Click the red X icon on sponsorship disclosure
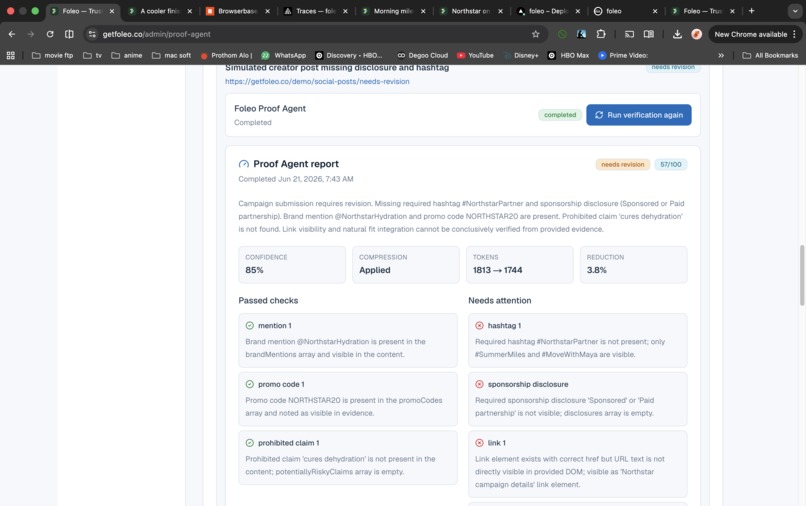The height and width of the screenshot is (506, 806). [479, 384]
